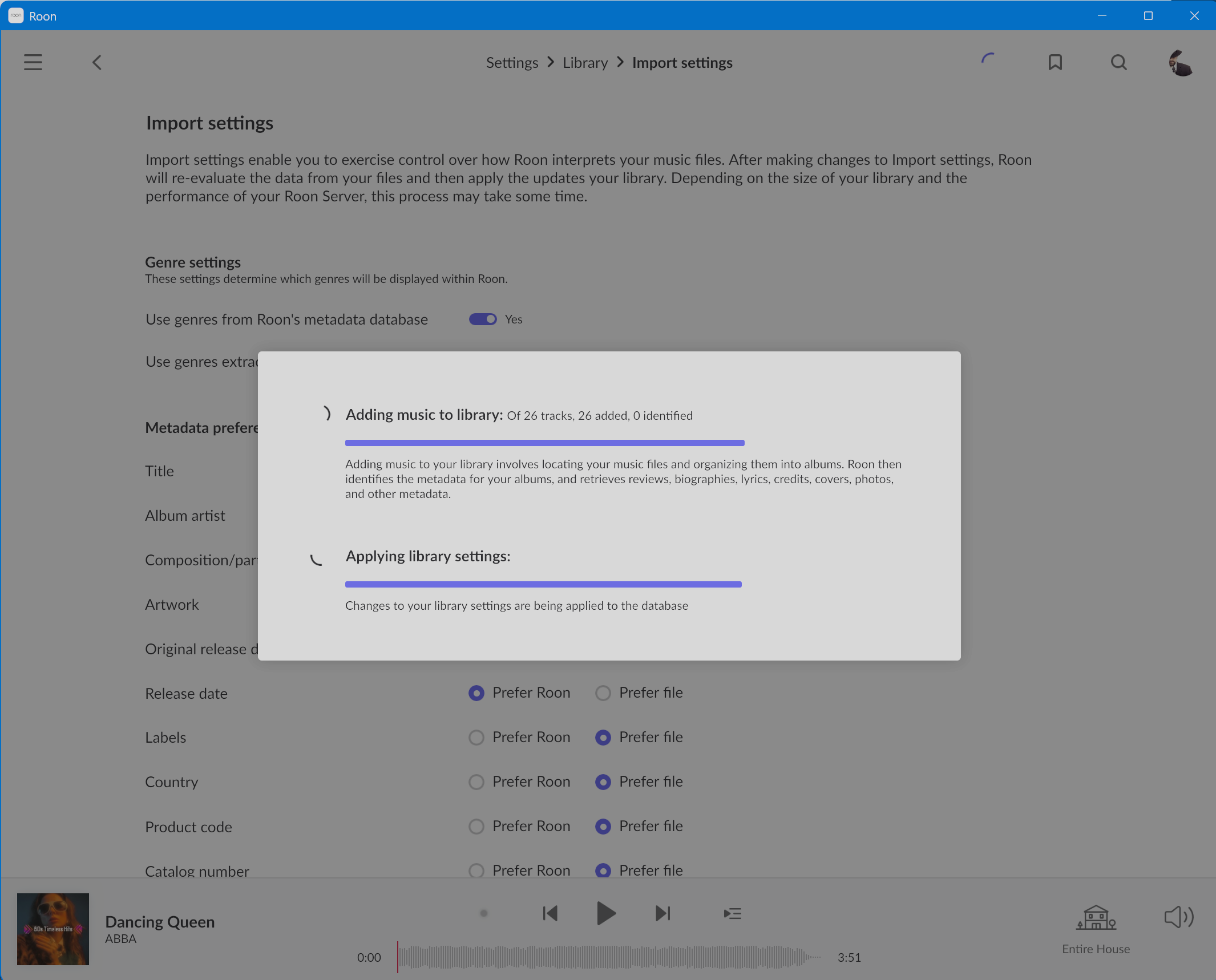Click the Applying library settings progress bar

coord(543,585)
